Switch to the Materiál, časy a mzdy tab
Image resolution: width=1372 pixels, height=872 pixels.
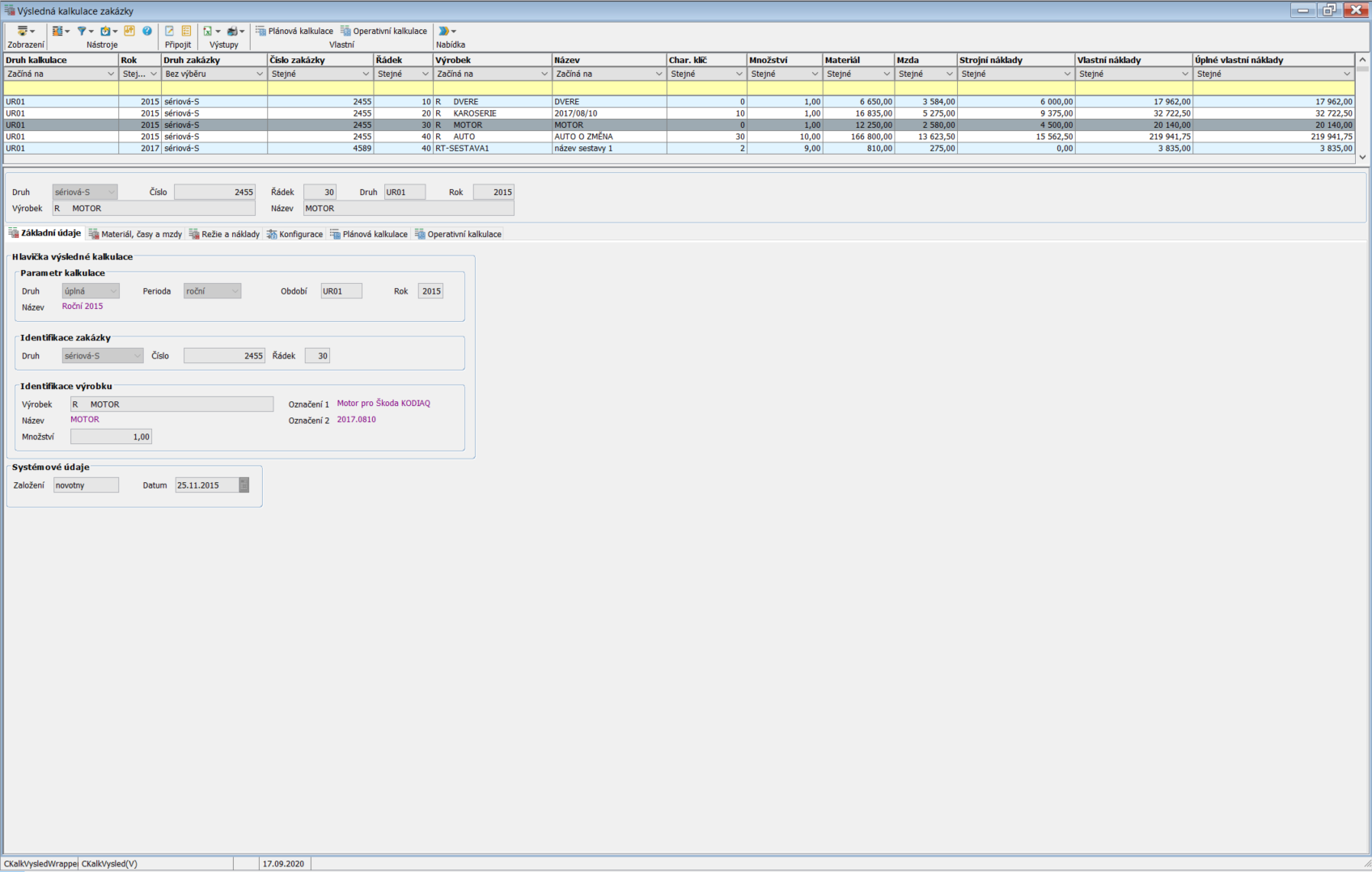coord(135,235)
